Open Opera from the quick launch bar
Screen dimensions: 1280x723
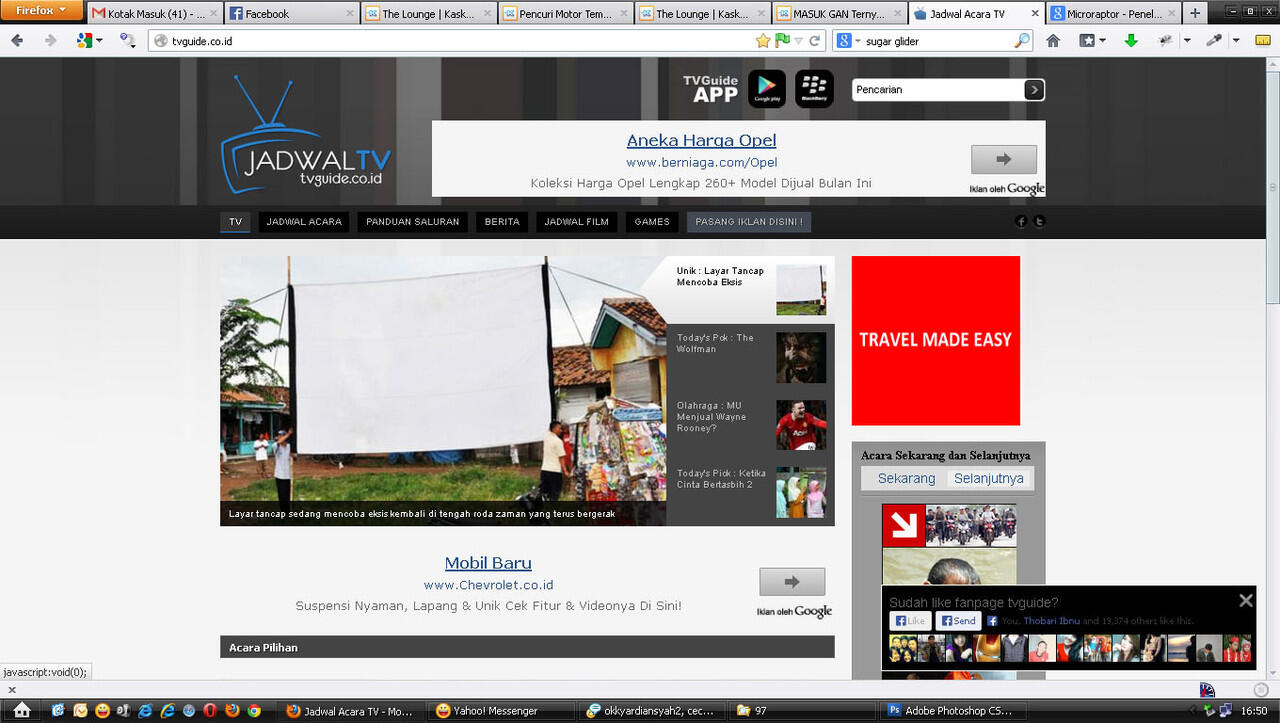(x=210, y=711)
